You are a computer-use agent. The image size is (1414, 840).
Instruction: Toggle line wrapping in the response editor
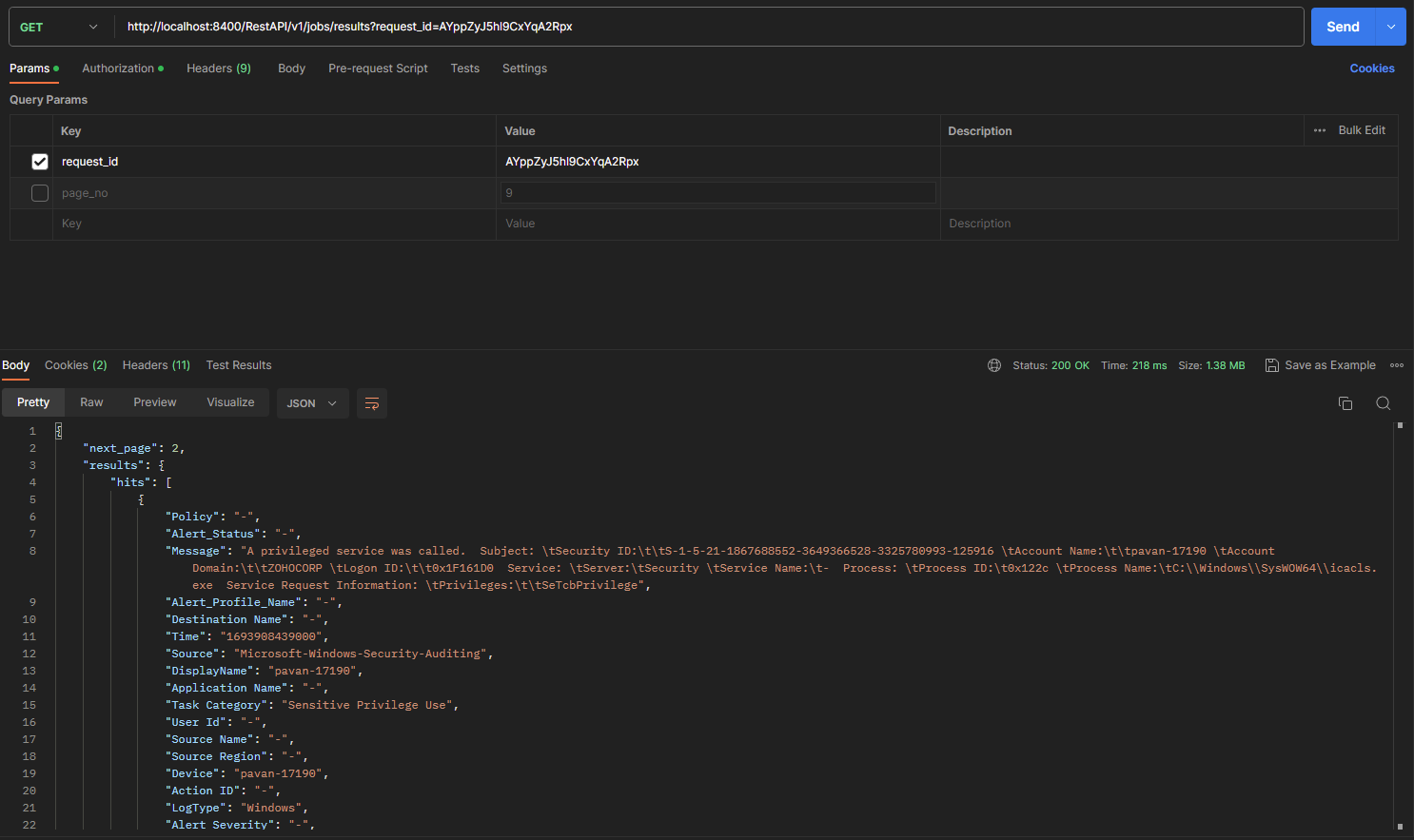(371, 403)
